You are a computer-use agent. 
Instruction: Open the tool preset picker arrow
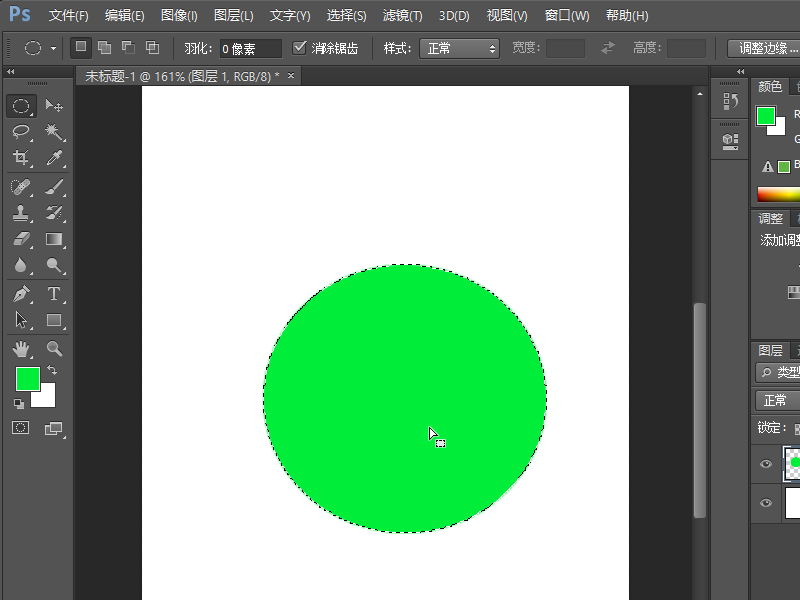coord(53,48)
